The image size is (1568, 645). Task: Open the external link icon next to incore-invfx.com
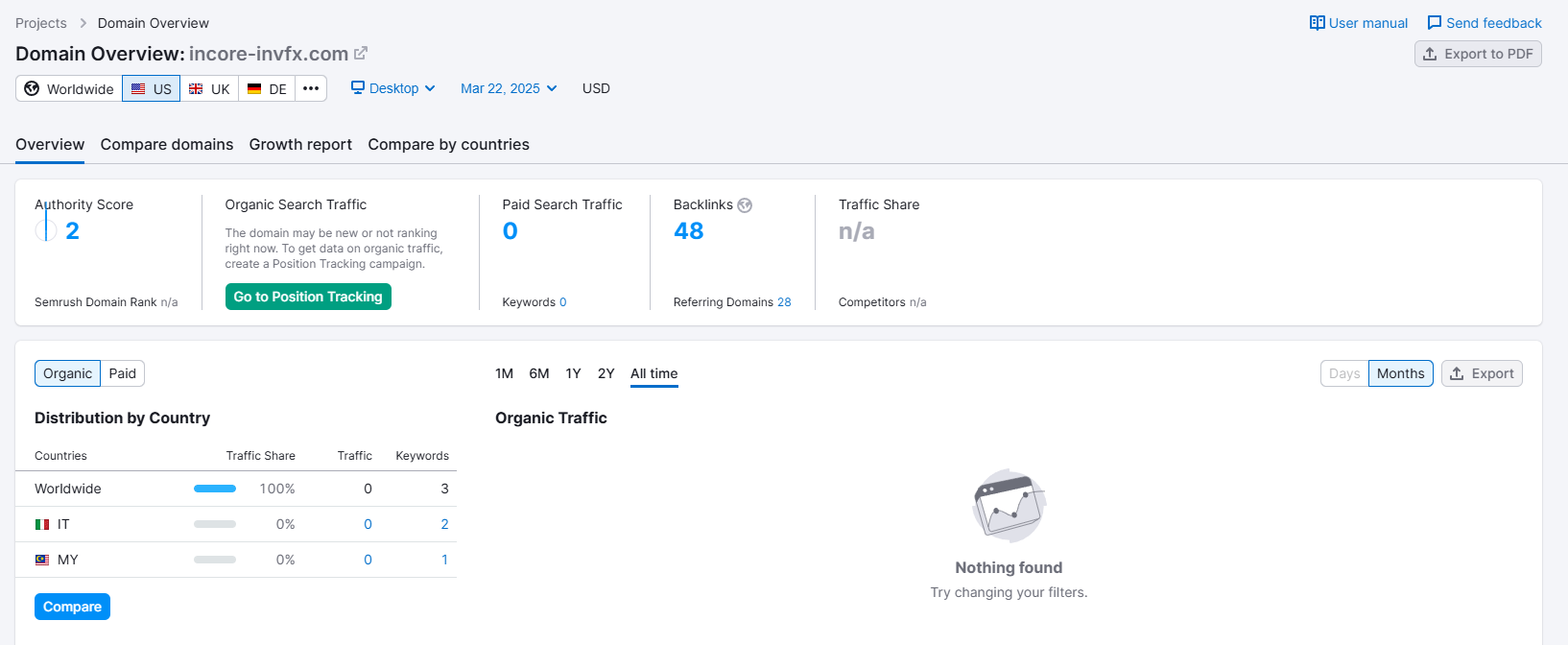[361, 54]
